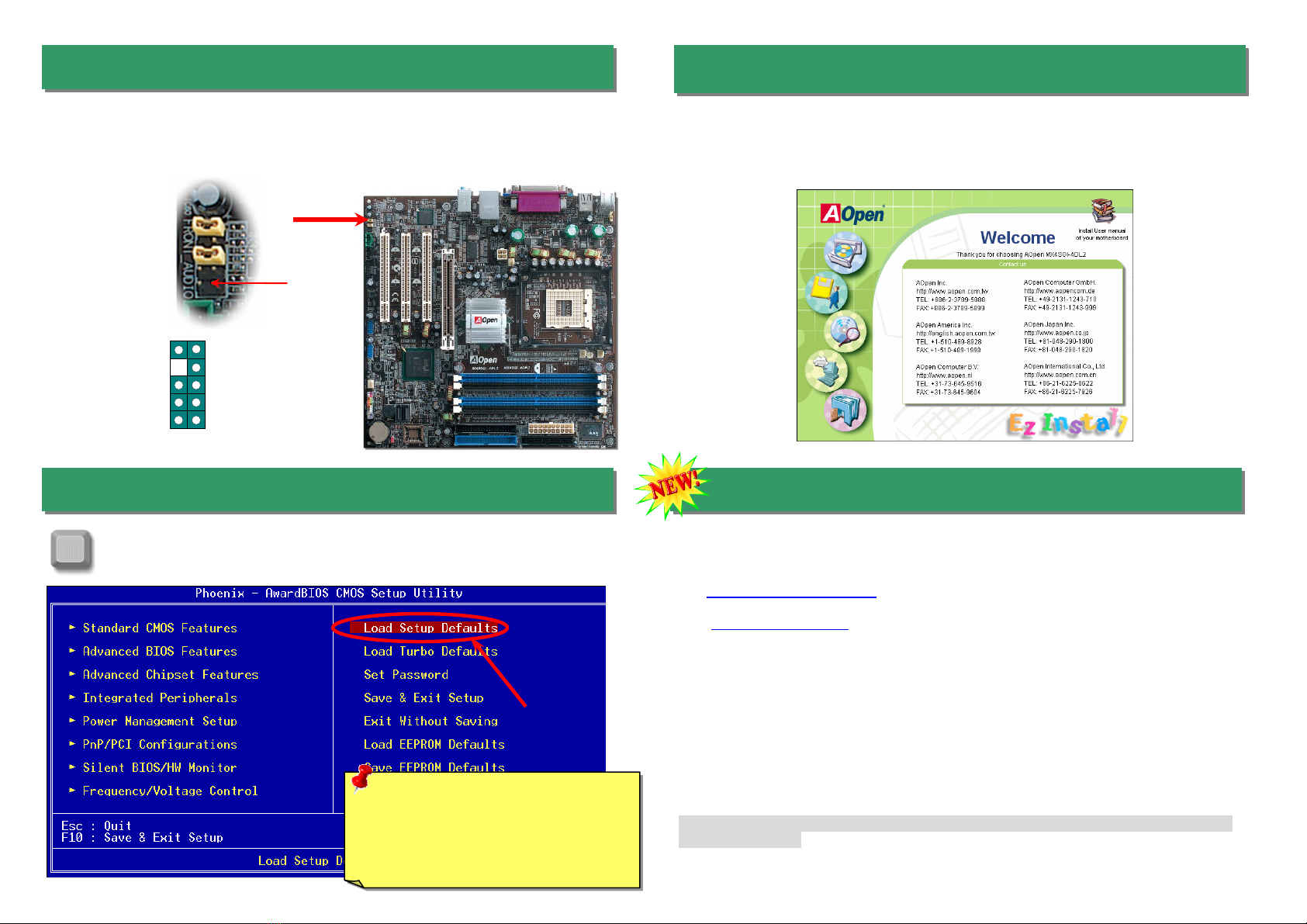This screenshot has width=1307, height=924.
Task: Select Exit Without Saving
Action: pyautogui.click(x=430, y=722)
